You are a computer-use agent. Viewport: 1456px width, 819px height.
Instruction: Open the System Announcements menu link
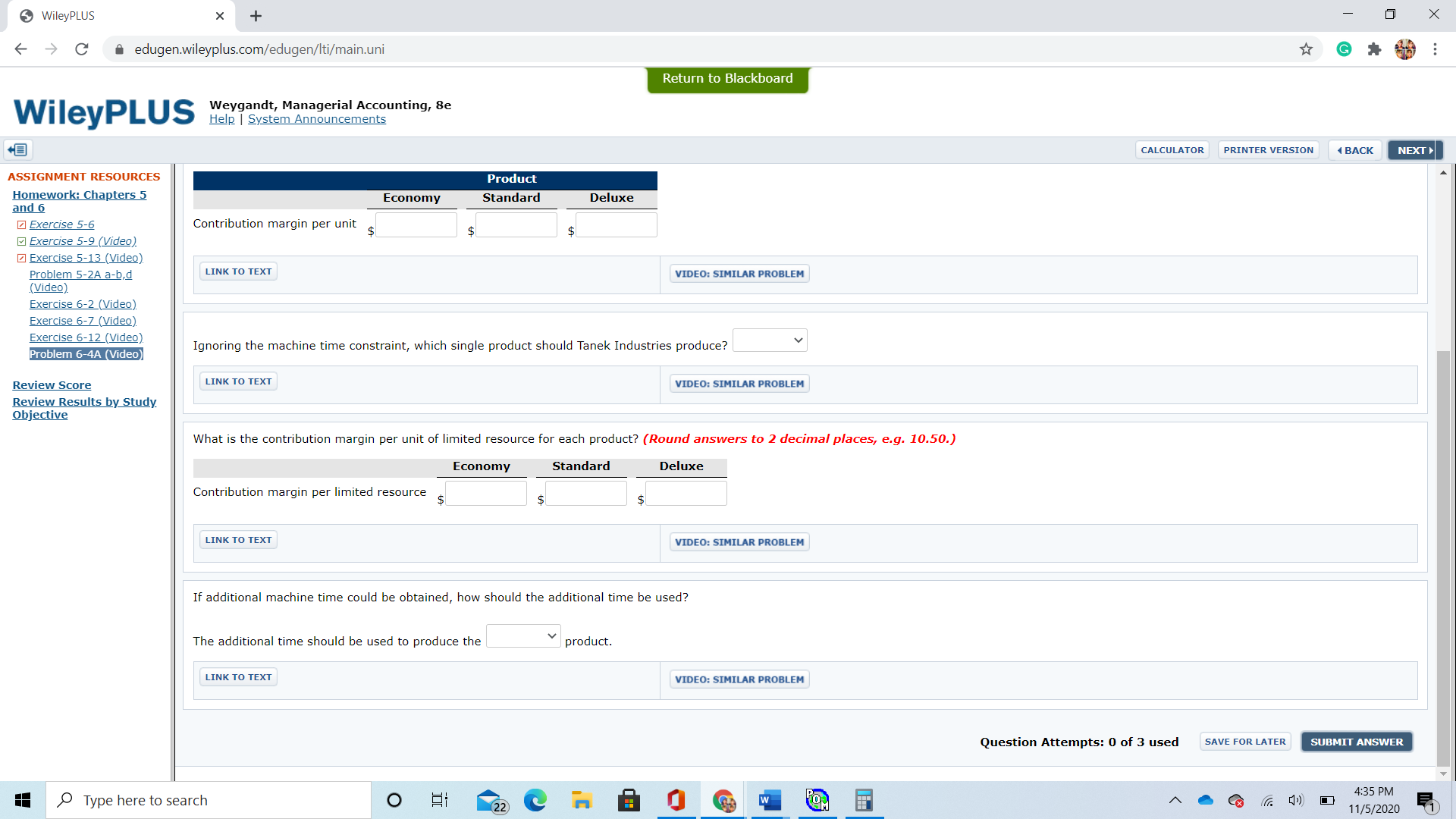coord(317,119)
